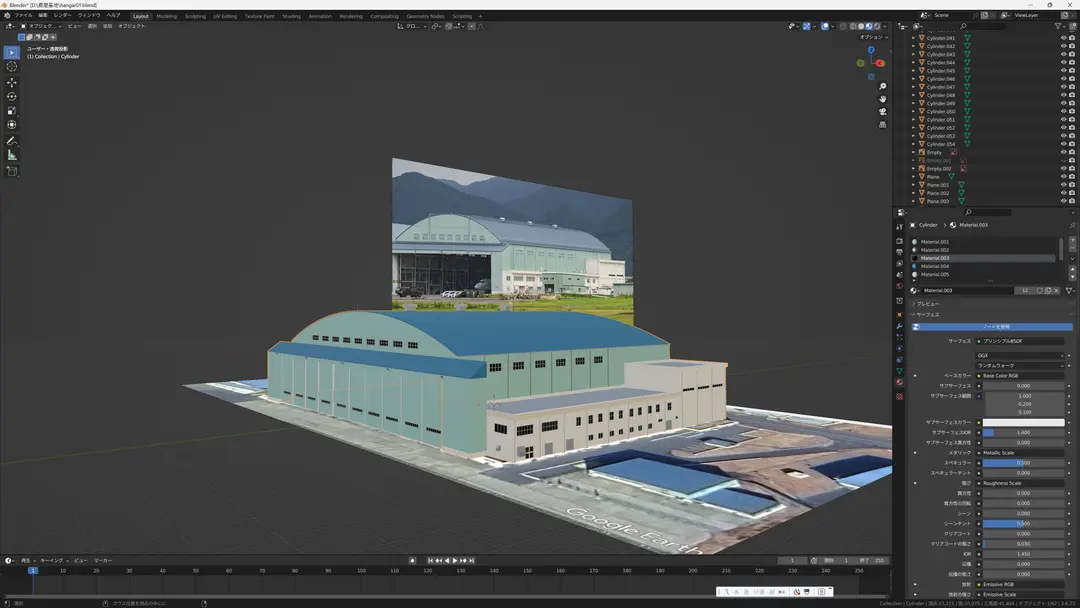This screenshot has width=1080, height=608.
Task: Toggle the snapping magnet in header
Action: pos(448,26)
